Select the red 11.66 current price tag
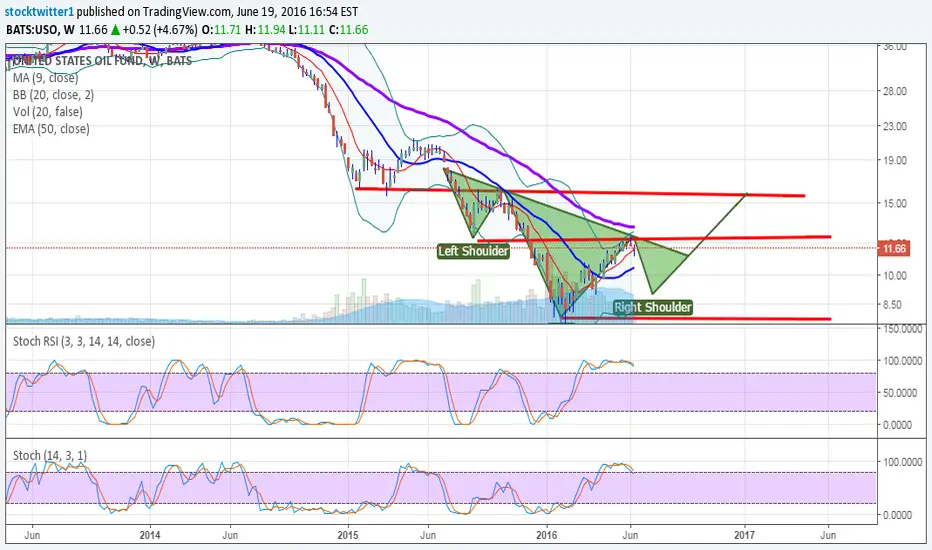The height and width of the screenshot is (550, 932). coord(894,249)
